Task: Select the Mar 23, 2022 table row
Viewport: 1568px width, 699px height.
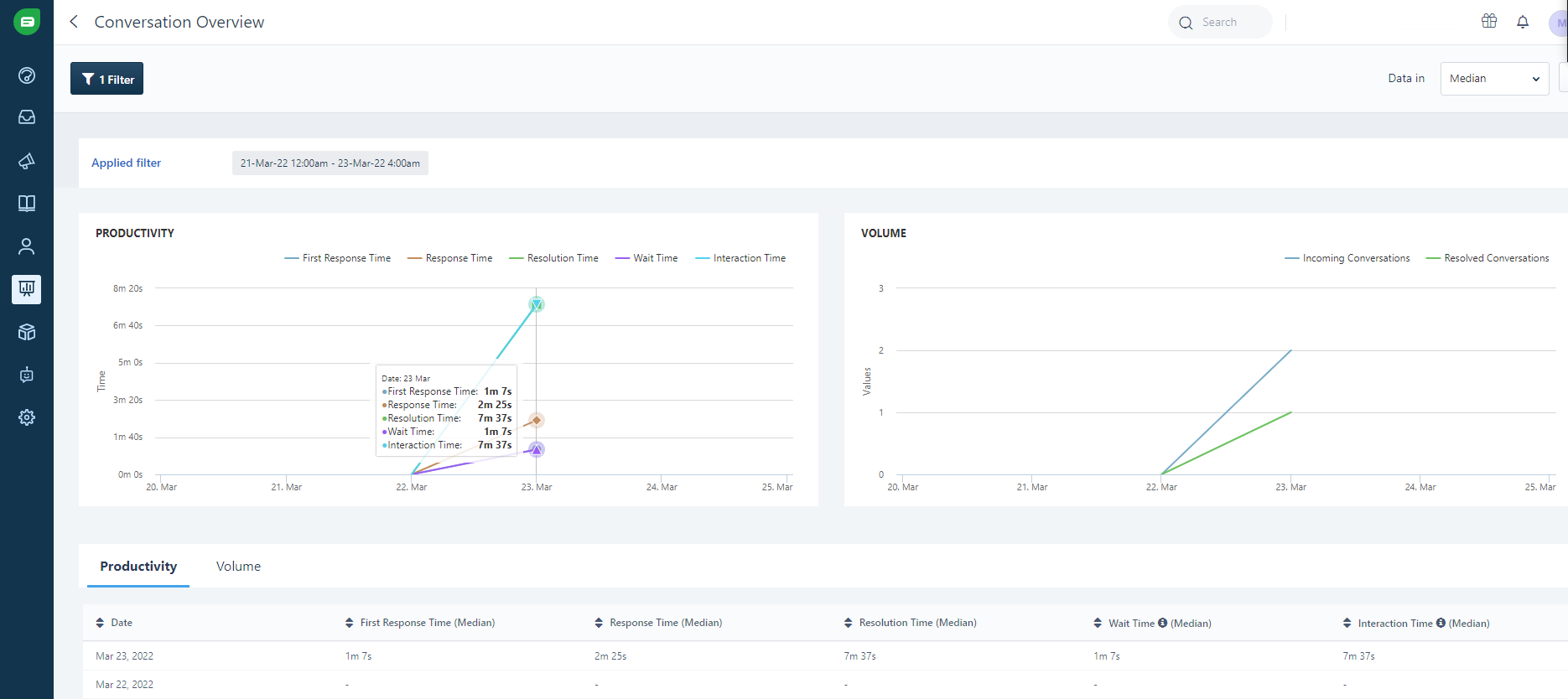Action: 825,656
